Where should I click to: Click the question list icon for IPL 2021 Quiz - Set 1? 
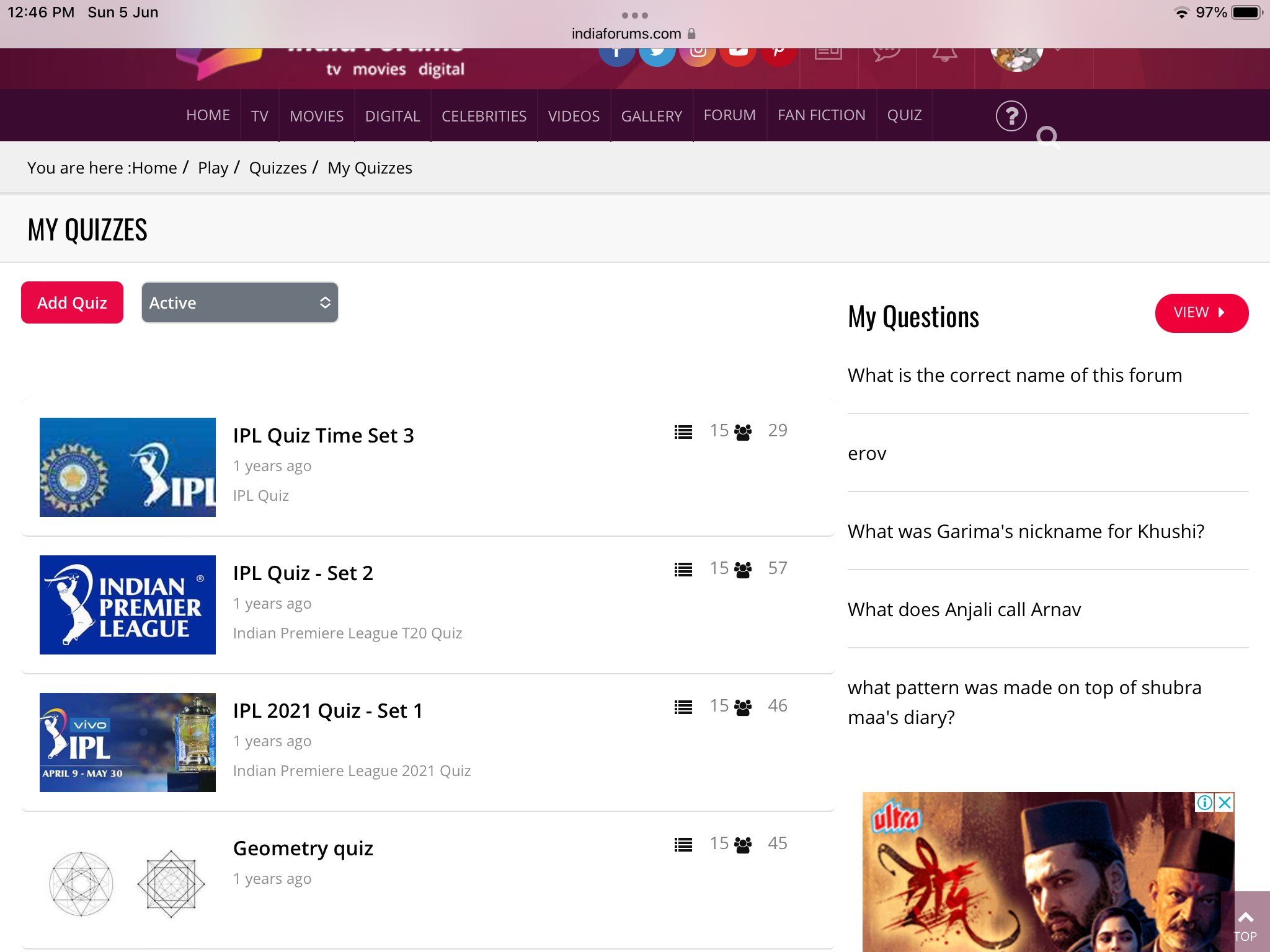pyautogui.click(x=683, y=707)
